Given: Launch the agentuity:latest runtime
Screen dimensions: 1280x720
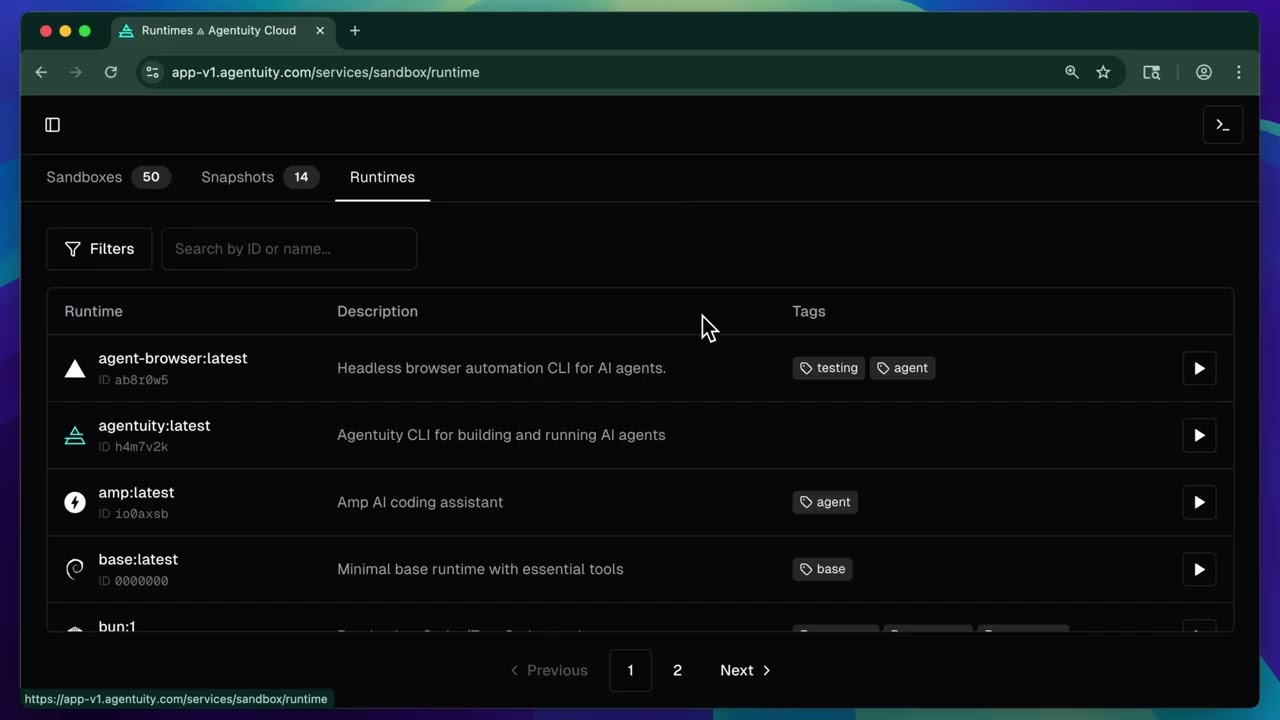Looking at the screenshot, I should [x=1199, y=435].
